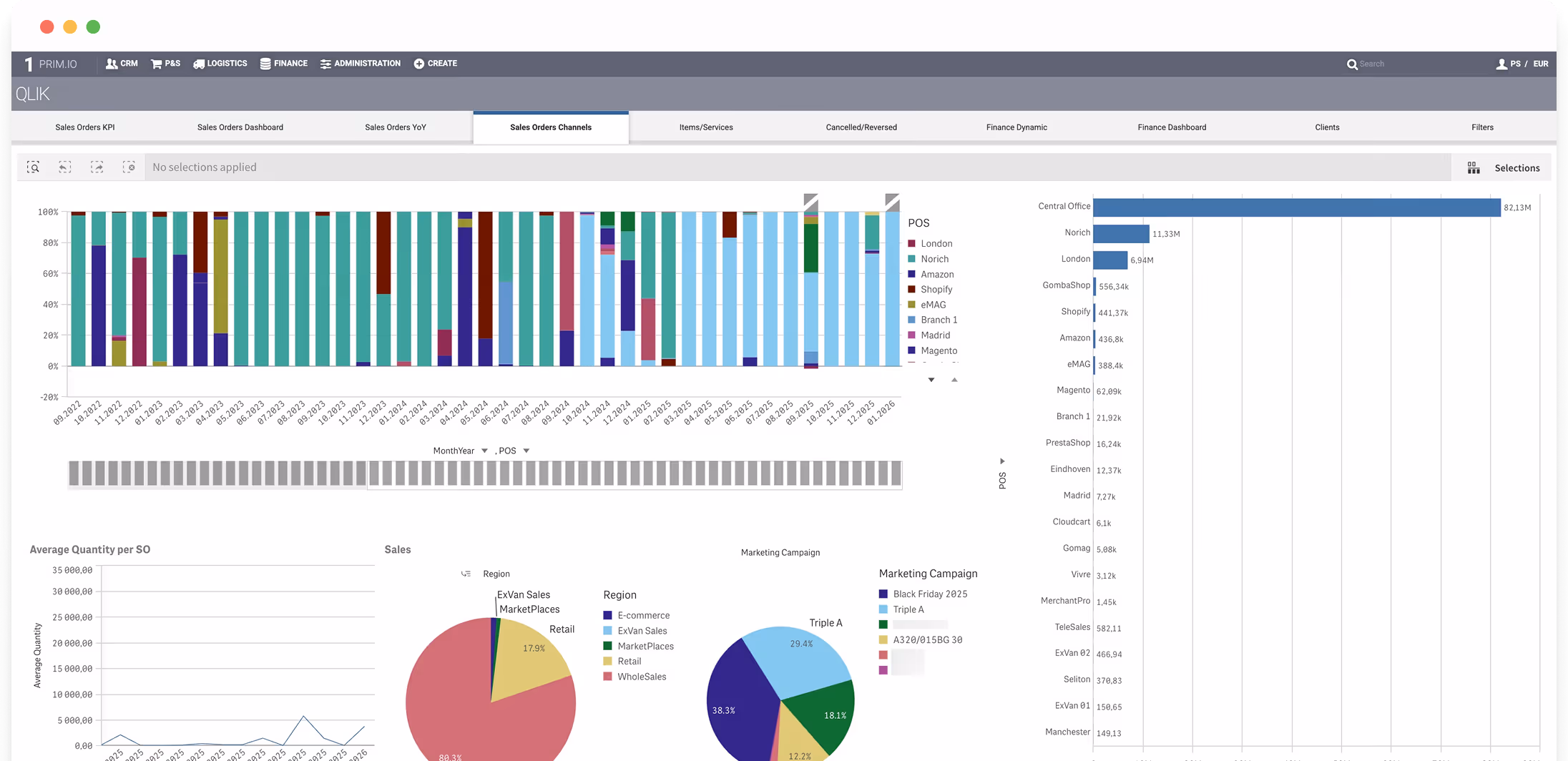Open the CRM menu
Screen dimensions: 1568x761
pos(122,64)
